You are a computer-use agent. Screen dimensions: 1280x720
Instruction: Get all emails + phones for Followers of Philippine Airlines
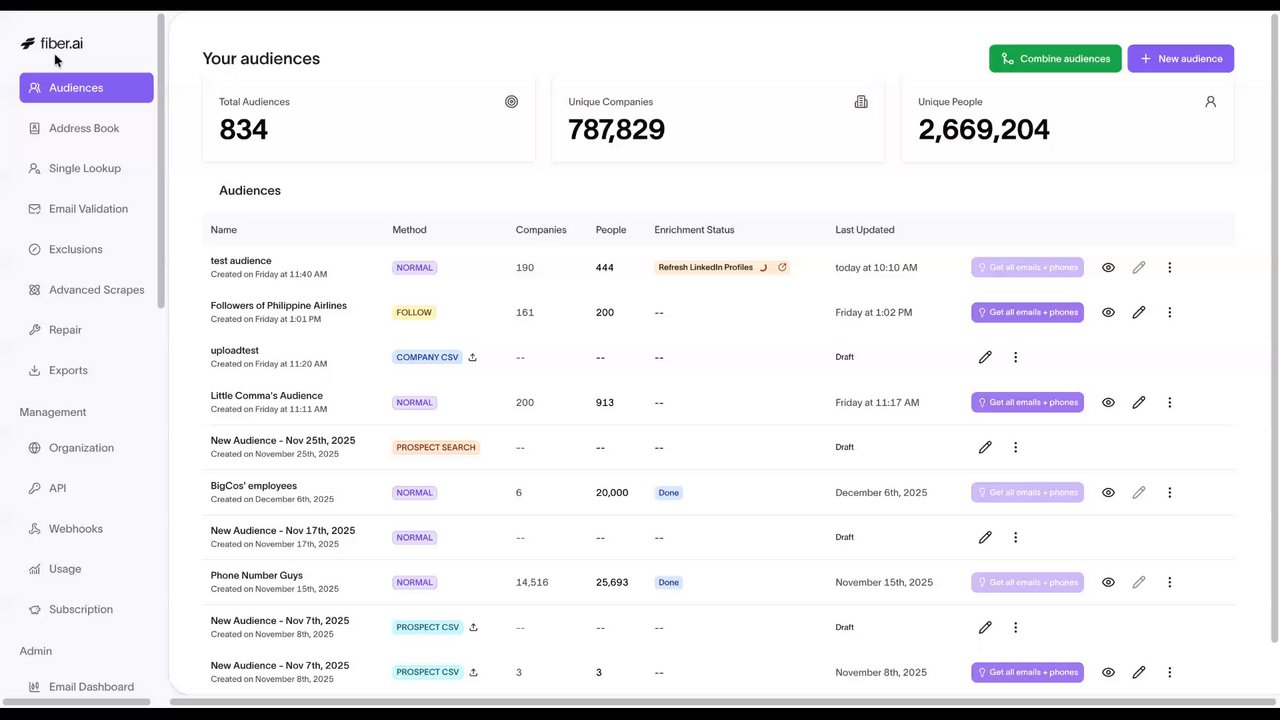[1027, 313]
